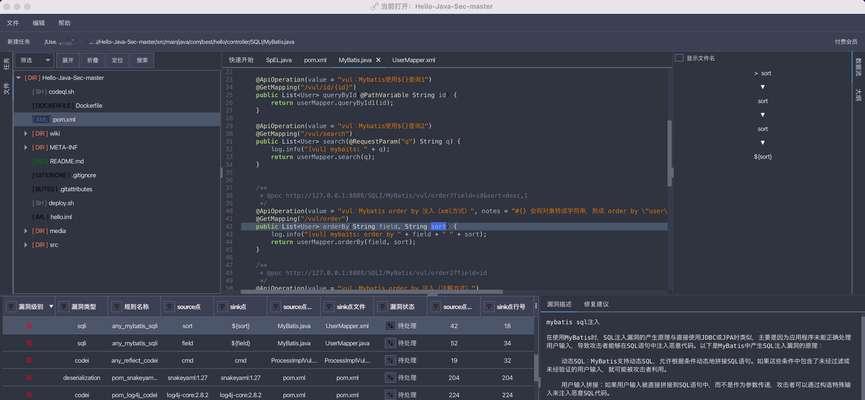Switch to the UserMapper.xml tab
Image resolution: width=865 pixels, height=400 pixels.
coord(413,60)
